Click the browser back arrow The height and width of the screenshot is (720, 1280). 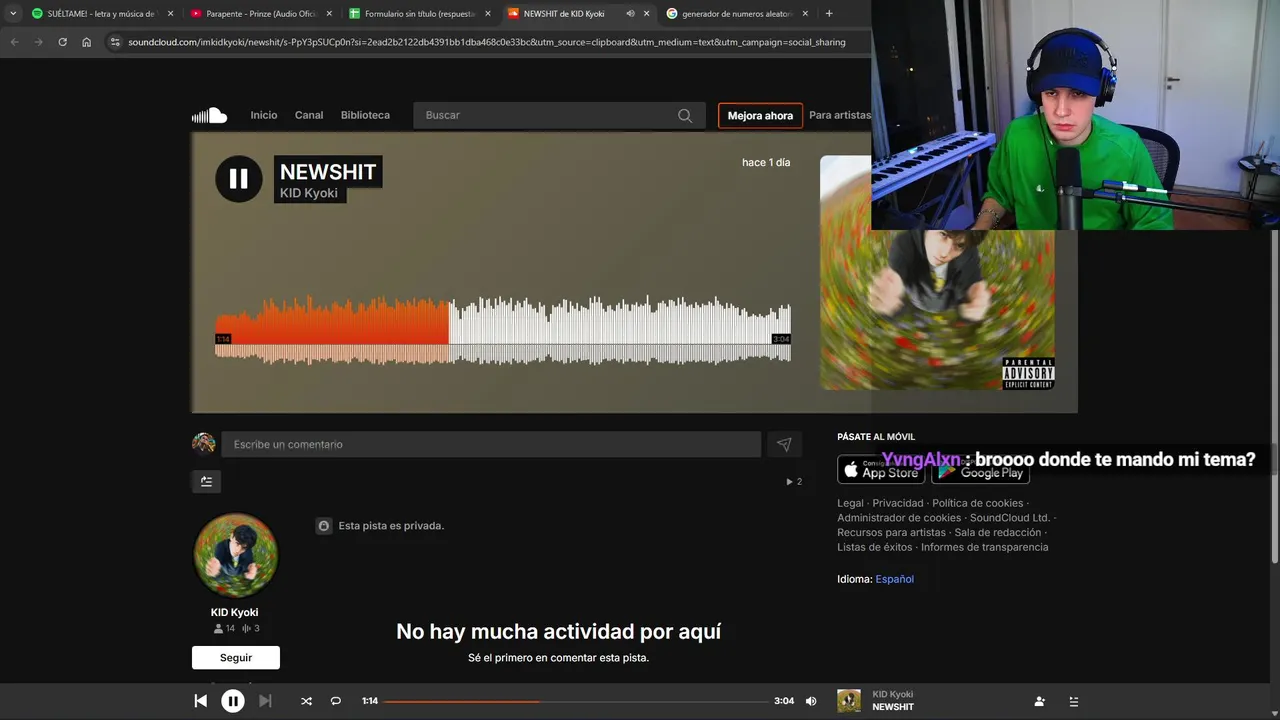click(14, 42)
